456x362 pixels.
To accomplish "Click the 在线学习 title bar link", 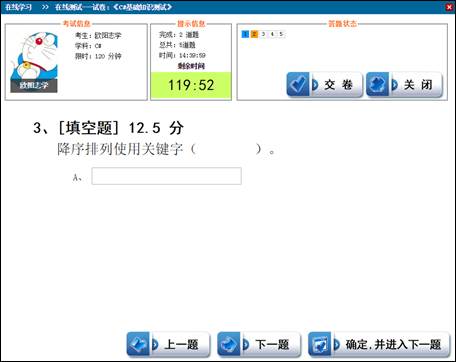I will [18, 7].
